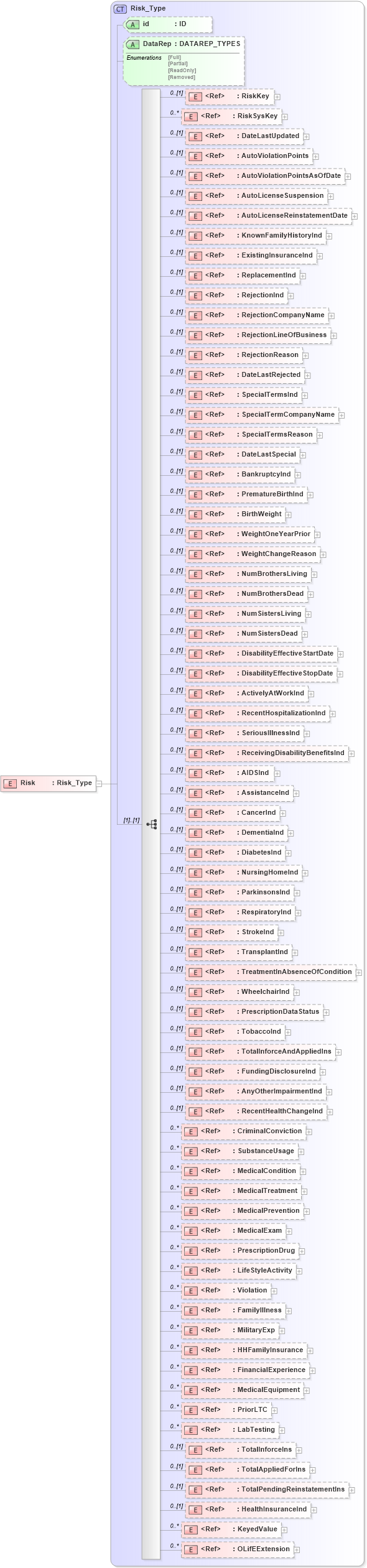Image resolution: width=367 pixels, height=1568 pixels.
Task: Click the E icon beside MedicalExam
Action: [191, 1232]
